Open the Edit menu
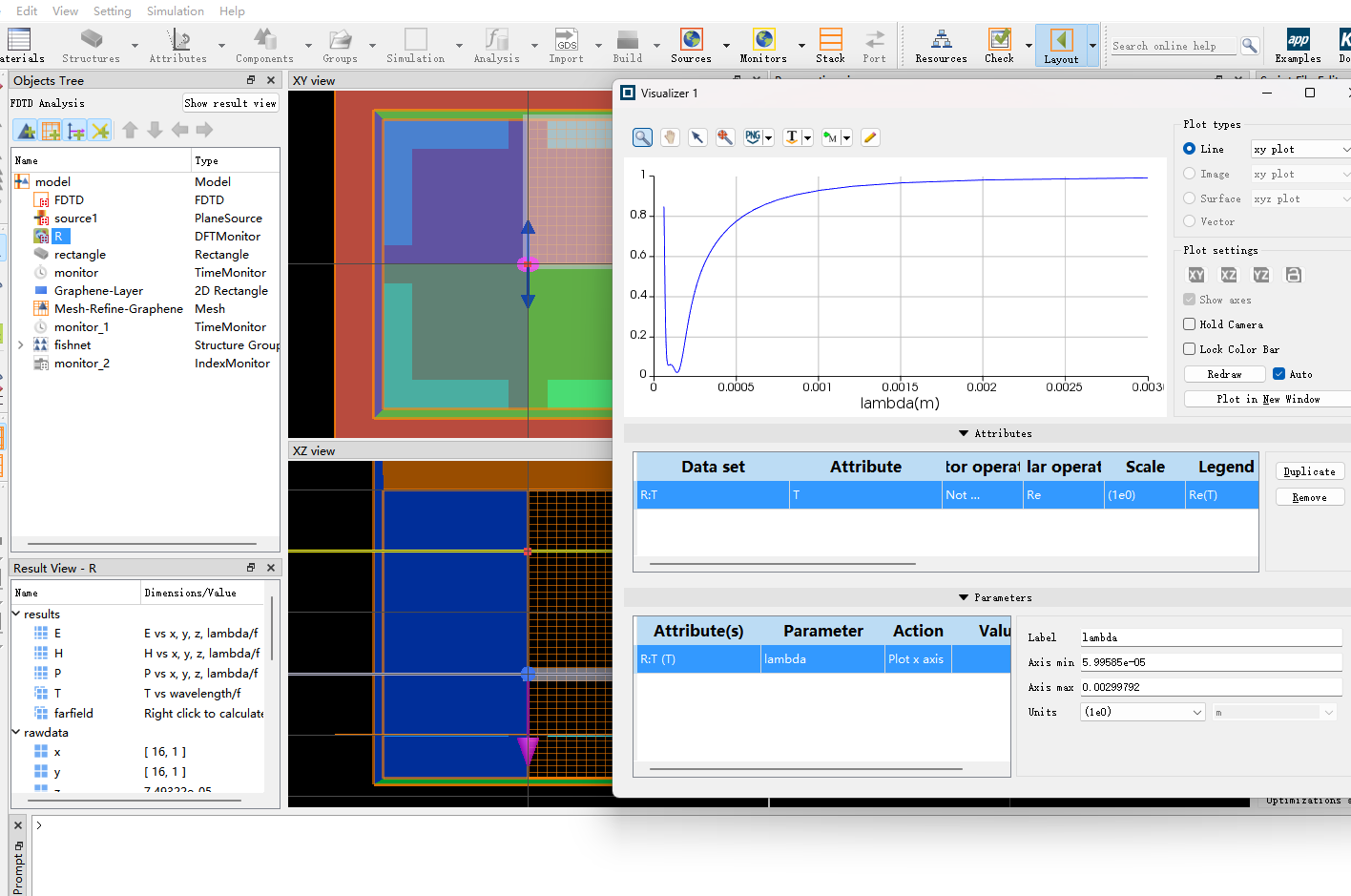This screenshot has height=896, width=1351. point(27,10)
